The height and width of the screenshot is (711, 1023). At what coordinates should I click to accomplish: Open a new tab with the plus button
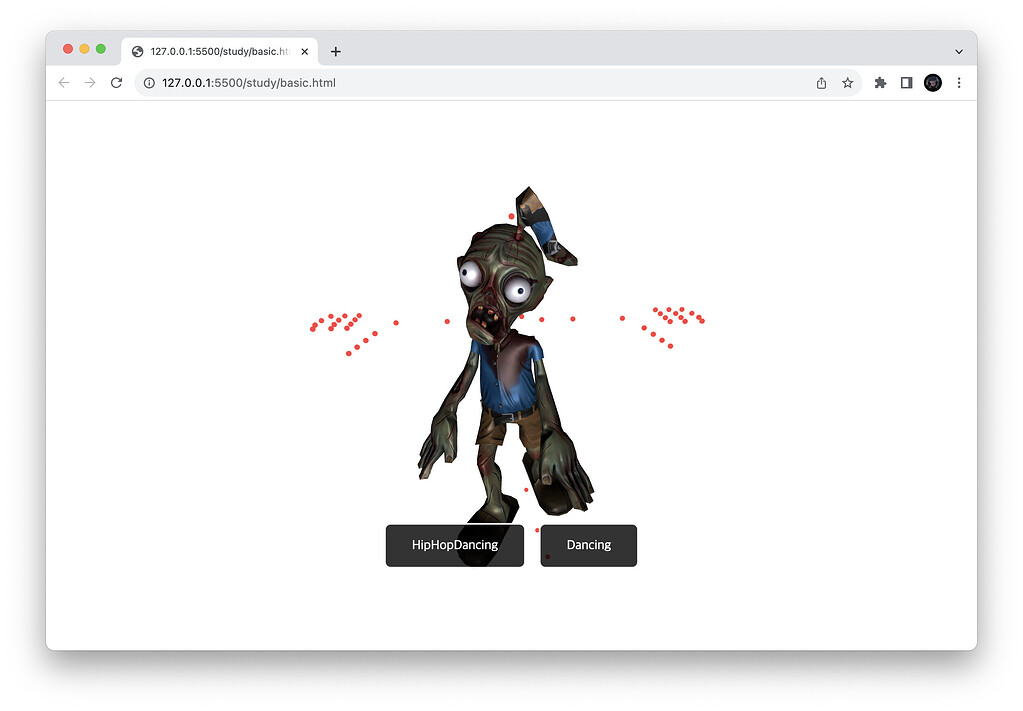pyautogui.click(x=336, y=51)
